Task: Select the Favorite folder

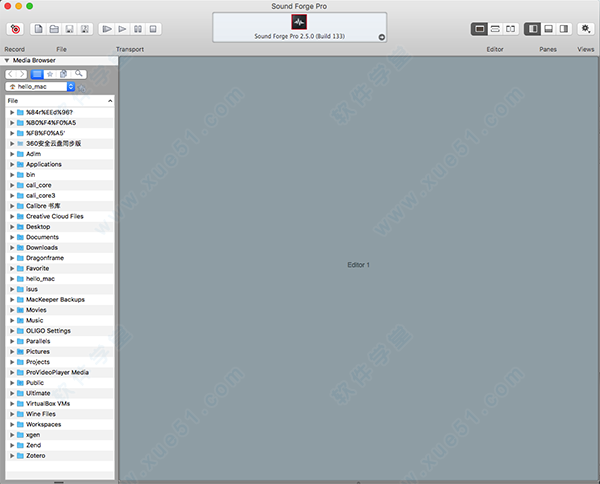Action: 60,268
